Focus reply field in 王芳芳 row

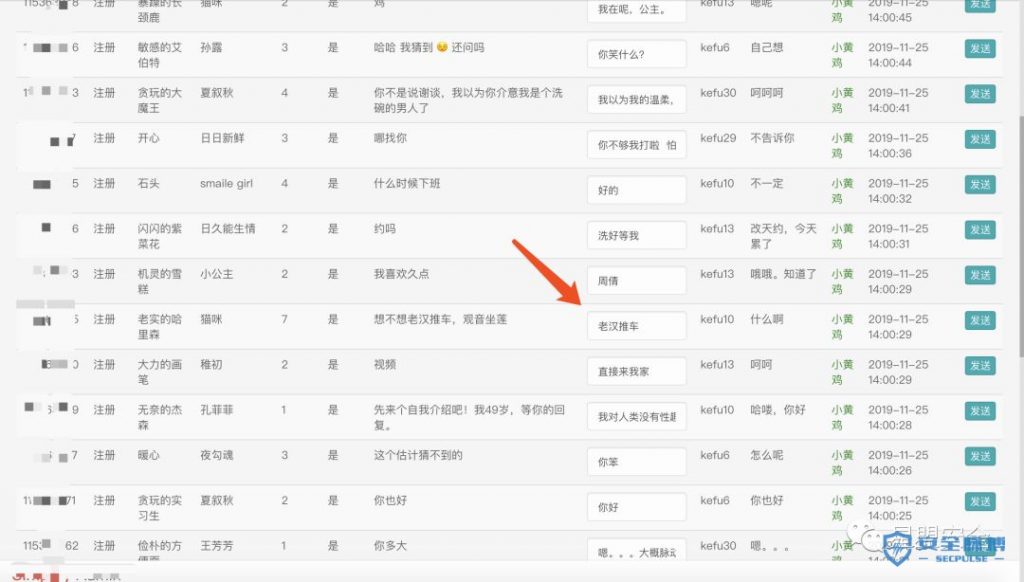tap(637, 551)
